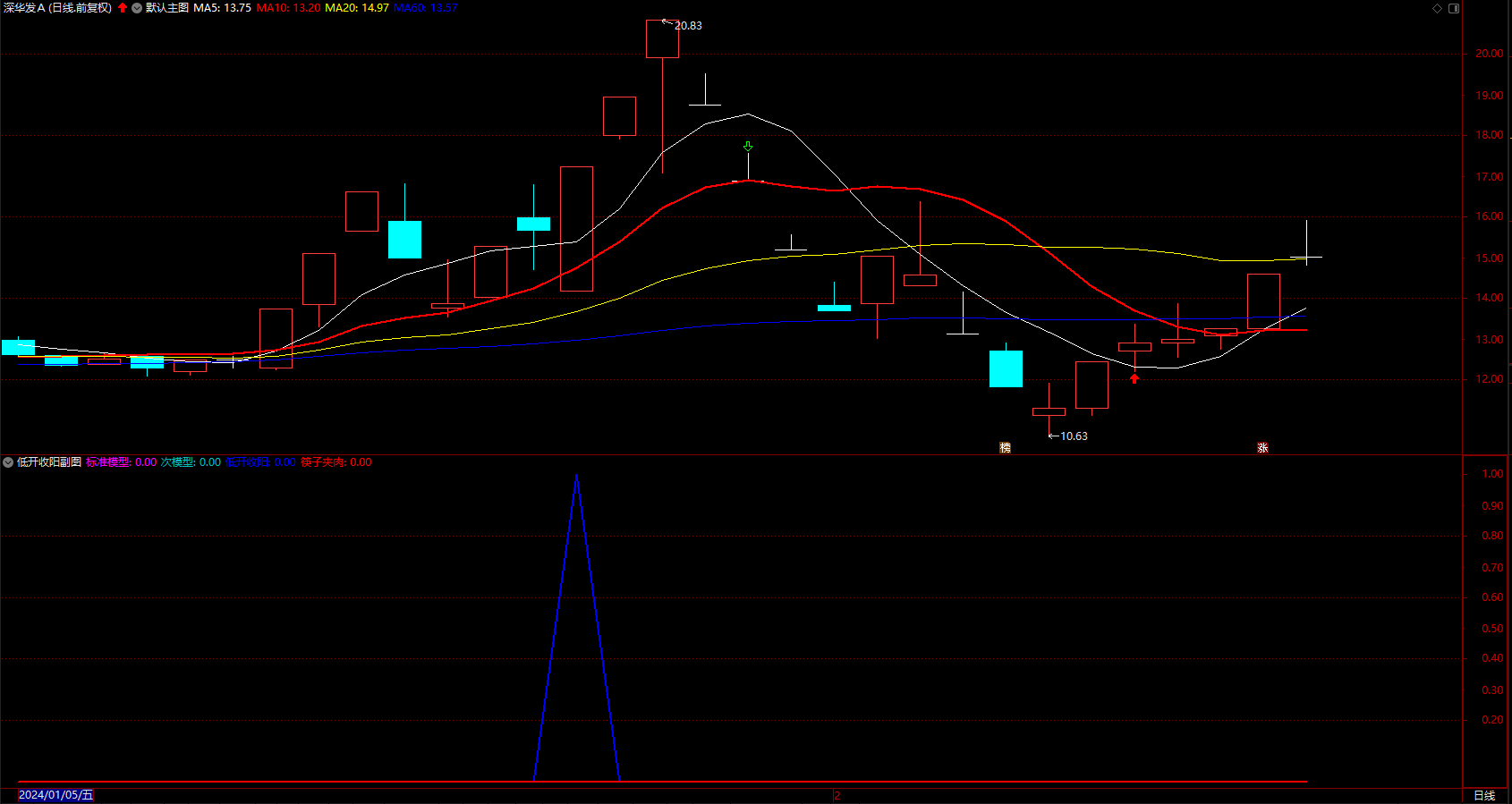
Task: Click the 1.00 sub-chart axis label
Action: tap(1492, 474)
